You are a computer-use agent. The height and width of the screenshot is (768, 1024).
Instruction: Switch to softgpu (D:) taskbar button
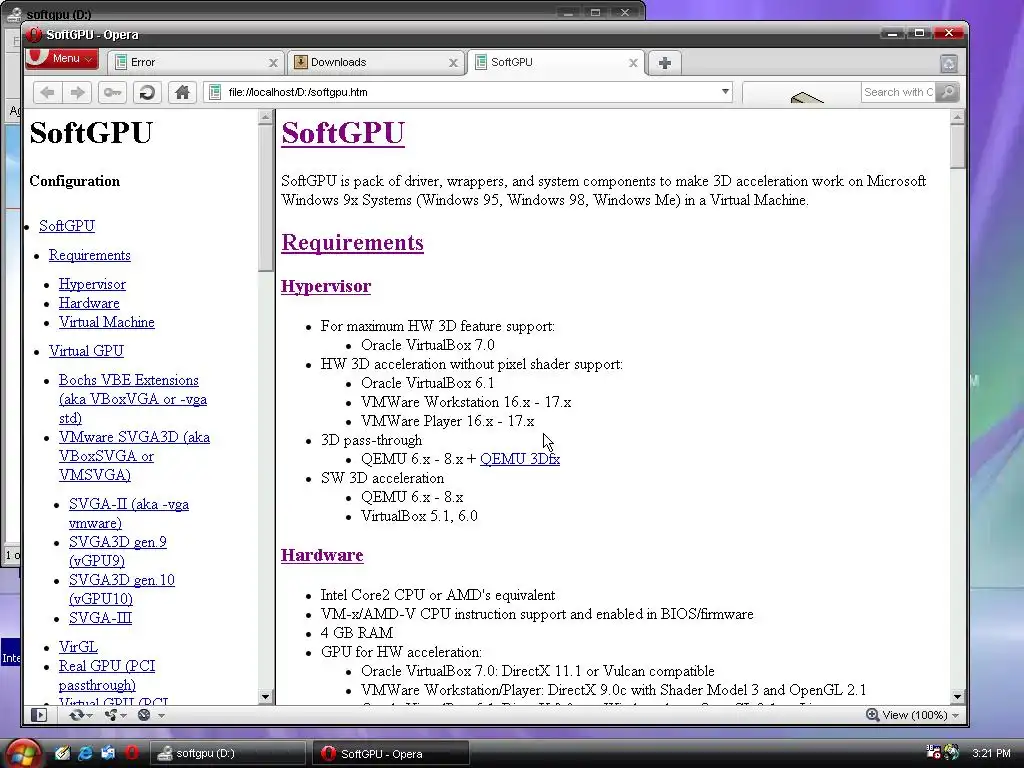click(227, 753)
